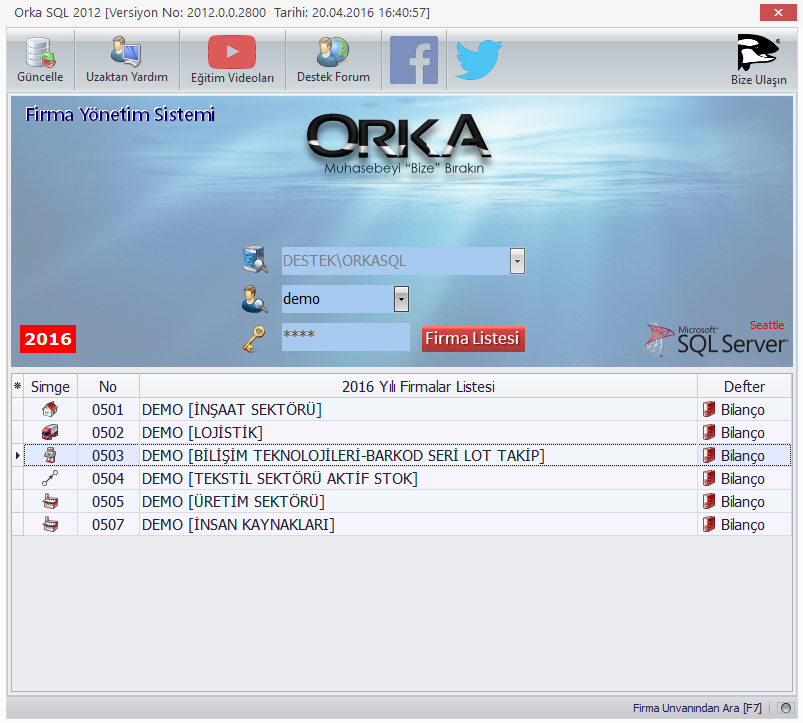Click the Güncelle database update icon

(40, 53)
